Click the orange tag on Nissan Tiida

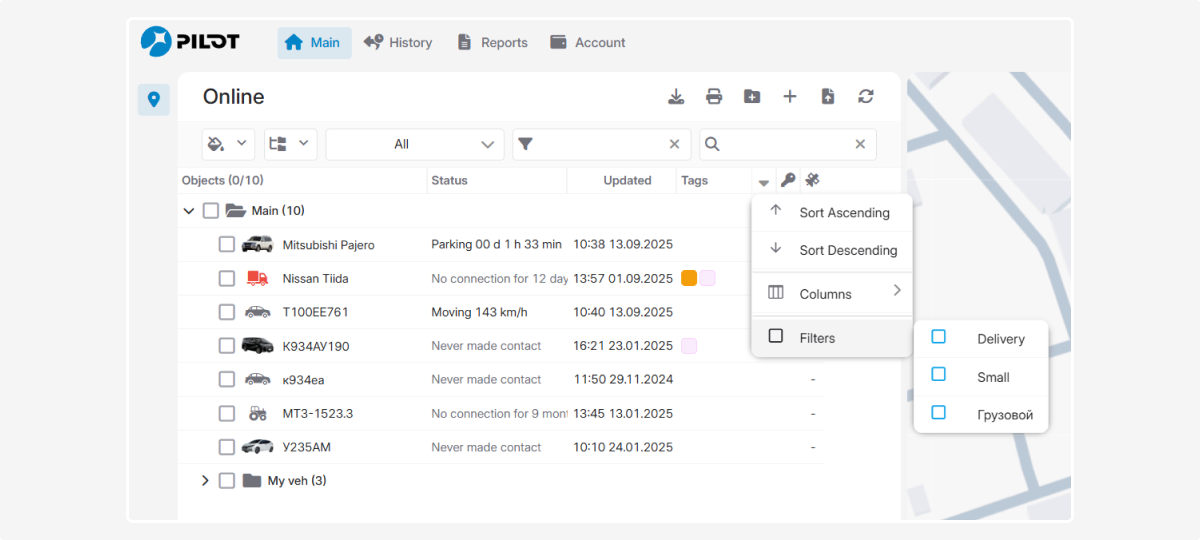[x=689, y=278]
